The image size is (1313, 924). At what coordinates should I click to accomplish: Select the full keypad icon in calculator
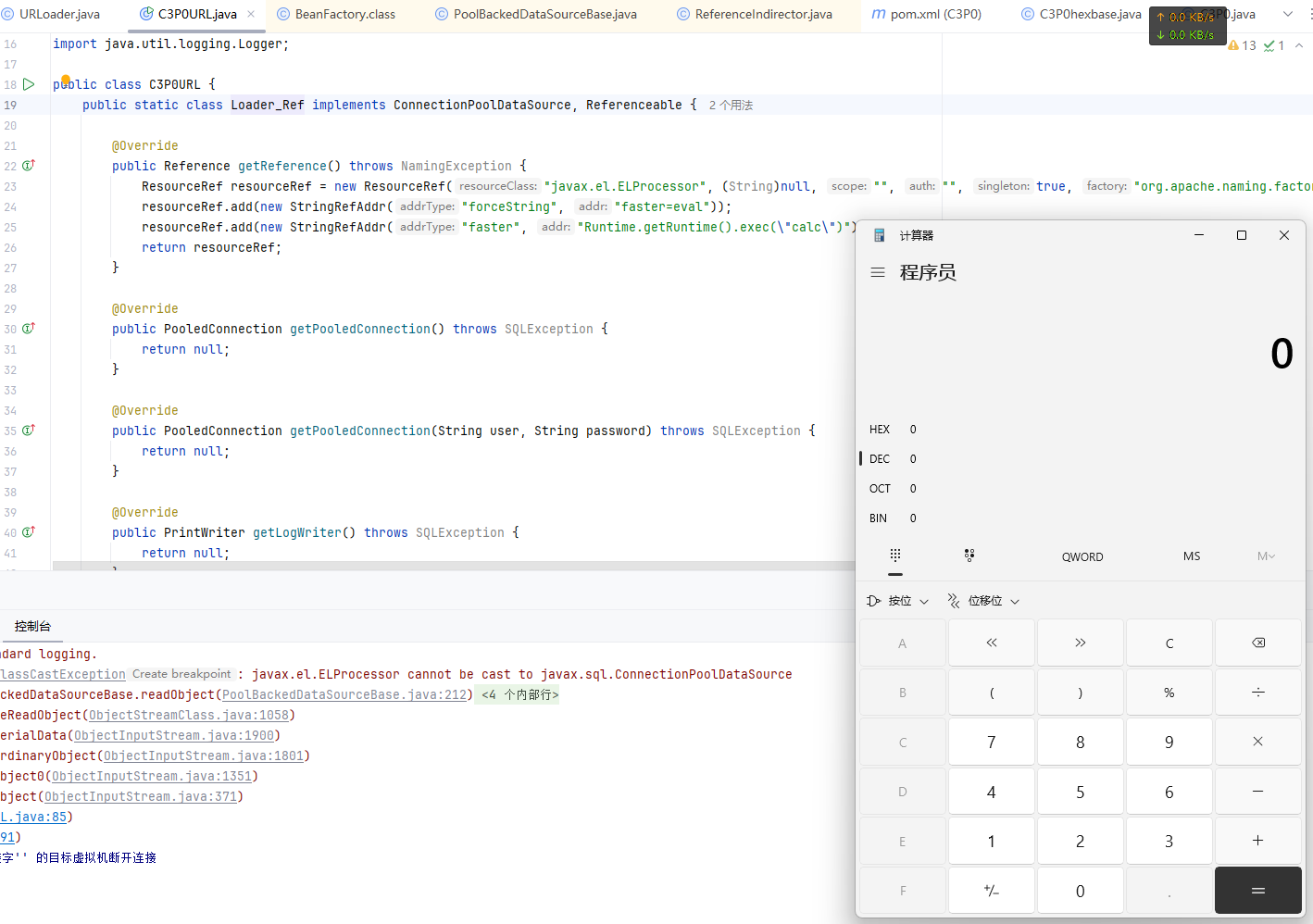[895, 556]
